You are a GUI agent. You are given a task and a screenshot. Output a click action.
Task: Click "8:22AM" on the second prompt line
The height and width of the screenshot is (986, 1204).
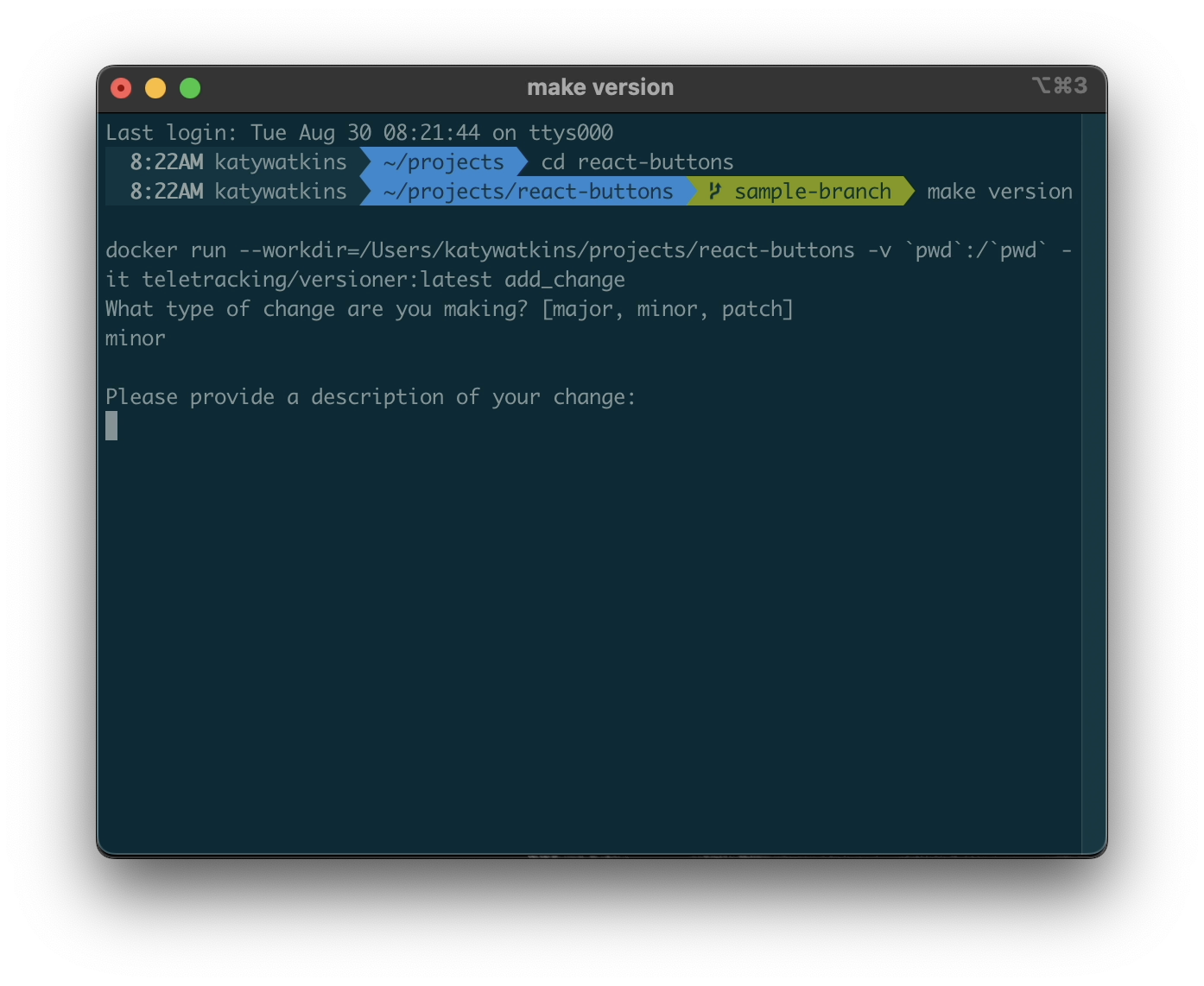tap(167, 191)
